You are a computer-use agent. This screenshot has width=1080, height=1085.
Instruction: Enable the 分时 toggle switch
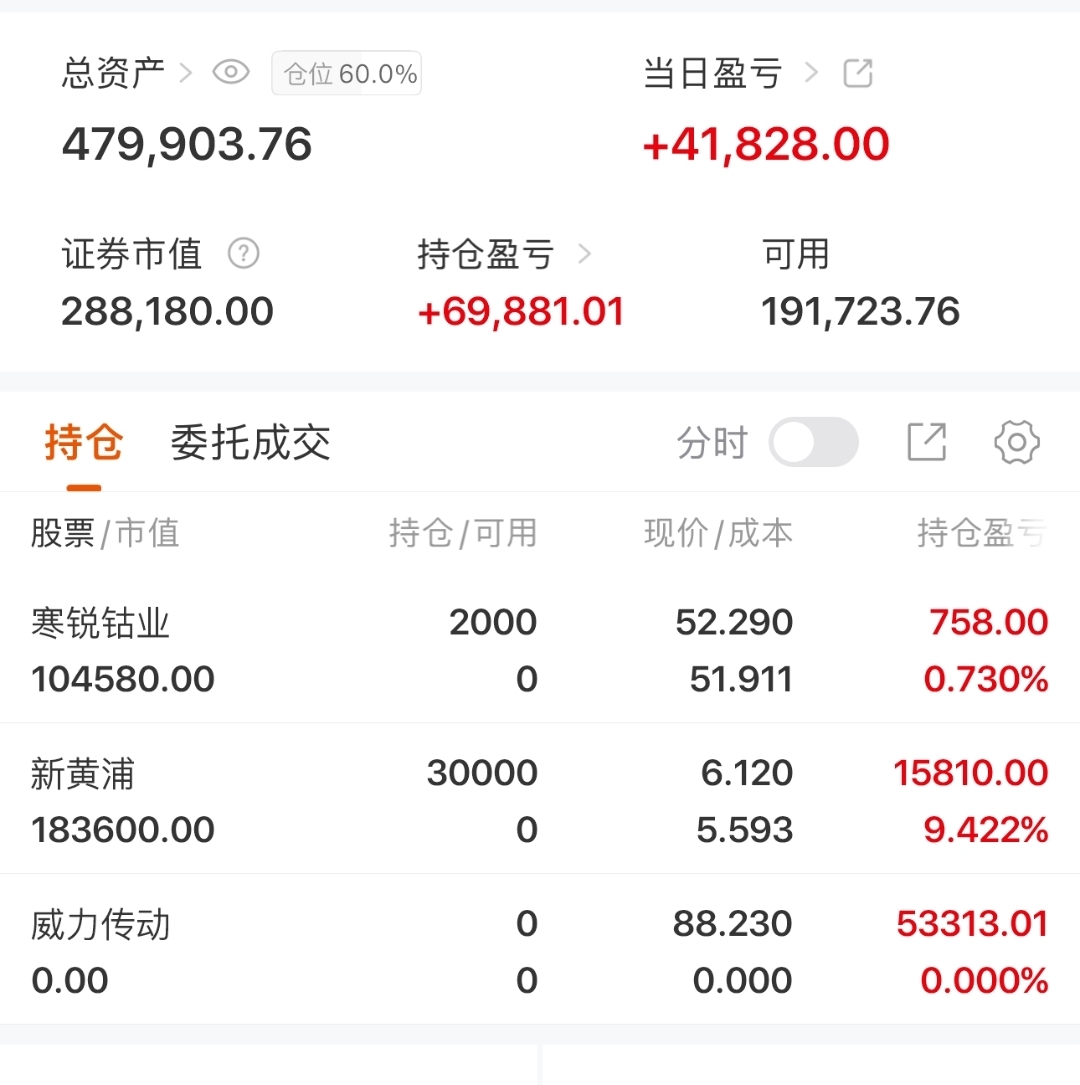point(813,442)
